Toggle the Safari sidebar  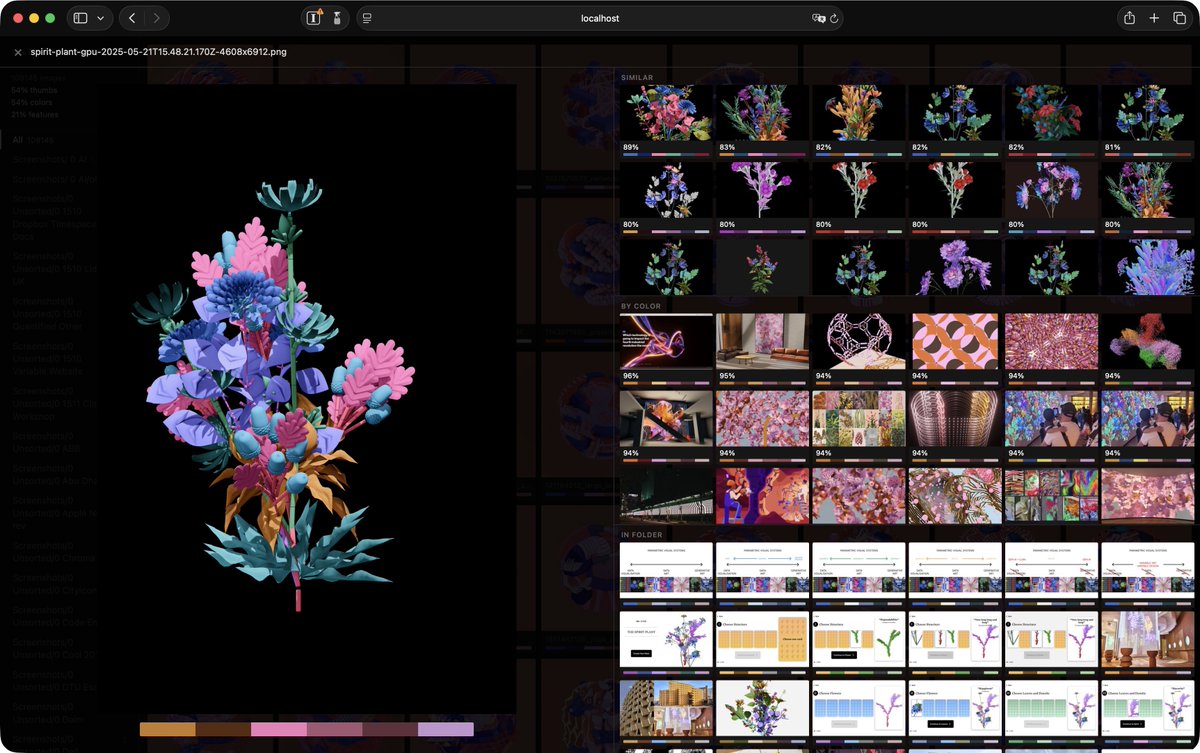pos(81,18)
